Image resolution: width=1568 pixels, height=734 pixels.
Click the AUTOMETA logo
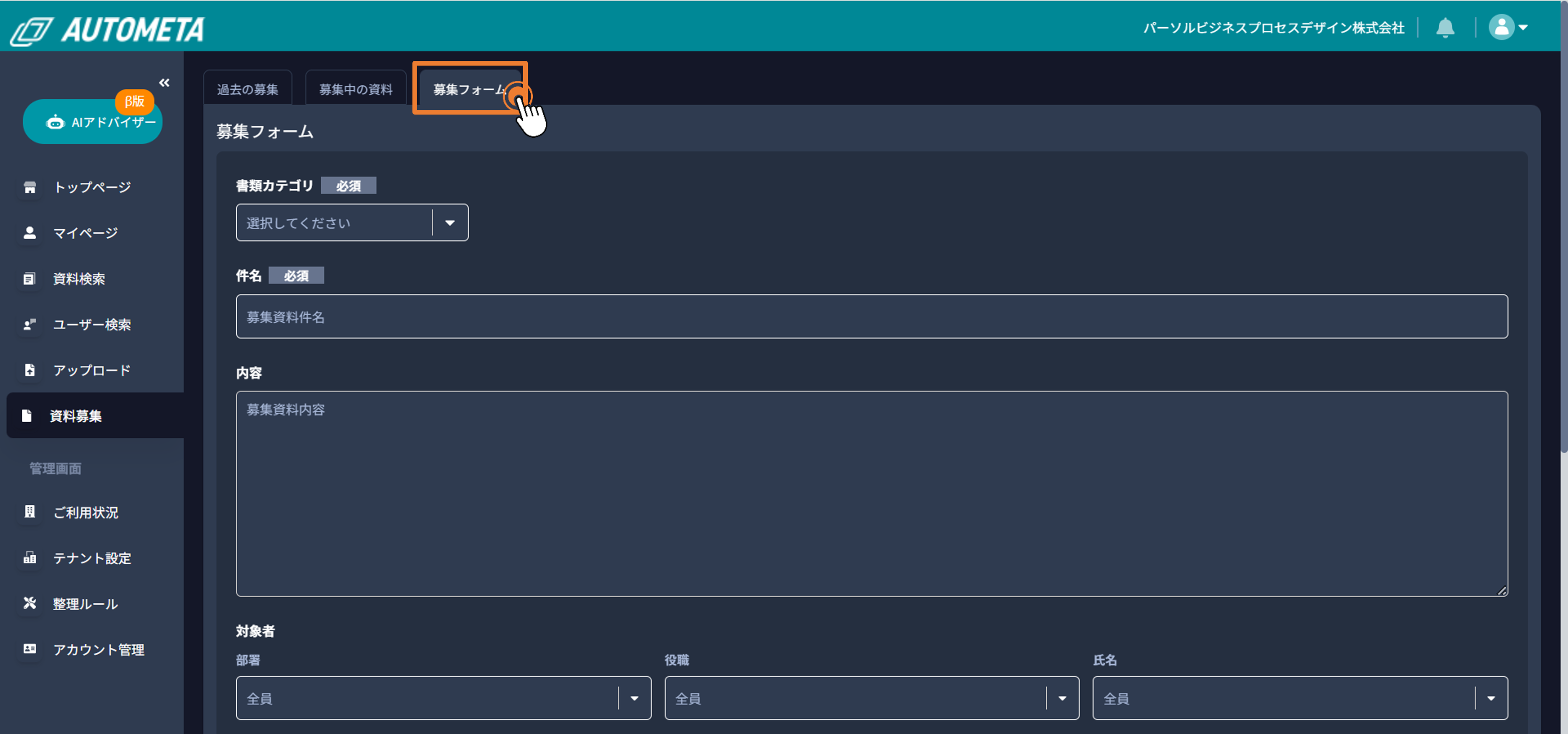pyautogui.click(x=108, y=29)
